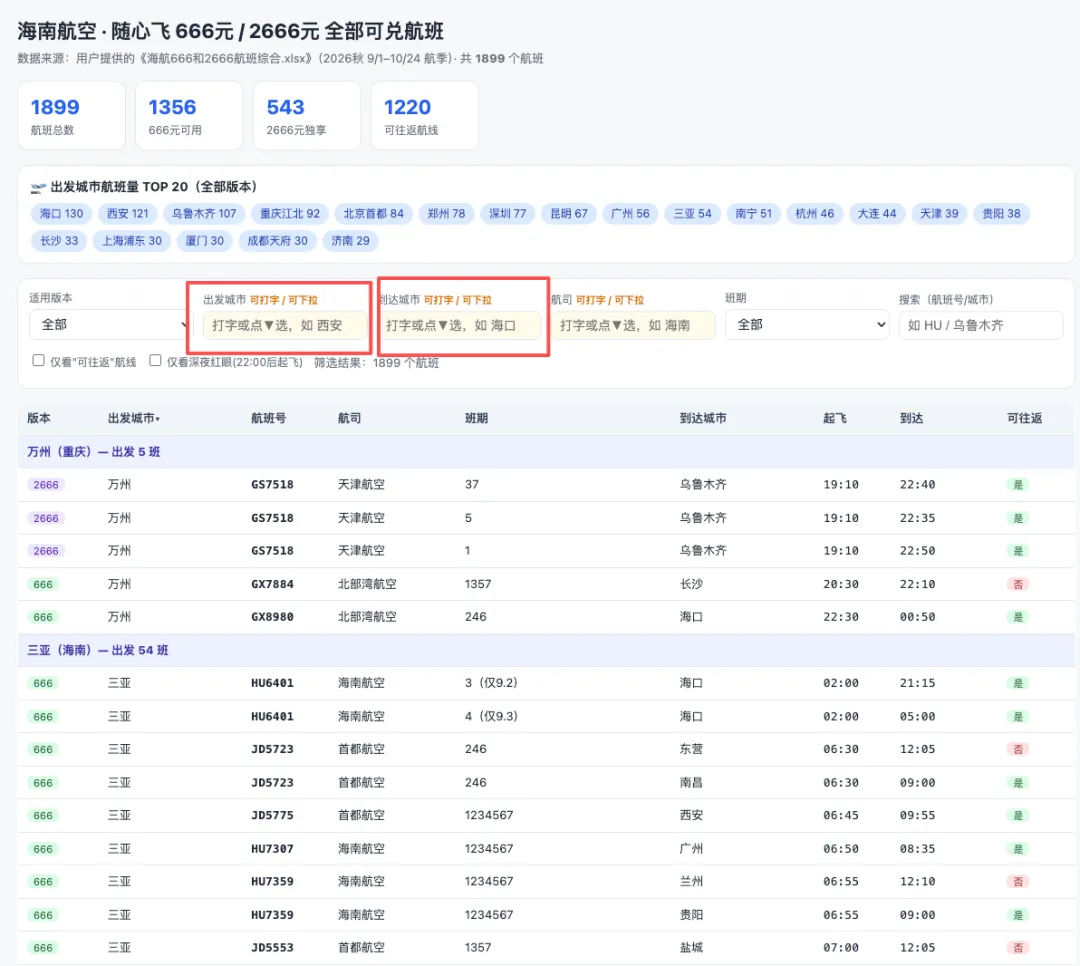Click the 1899 航班总数 stat card
Screen dimensions: 1080x966
(x=72, y=115)
